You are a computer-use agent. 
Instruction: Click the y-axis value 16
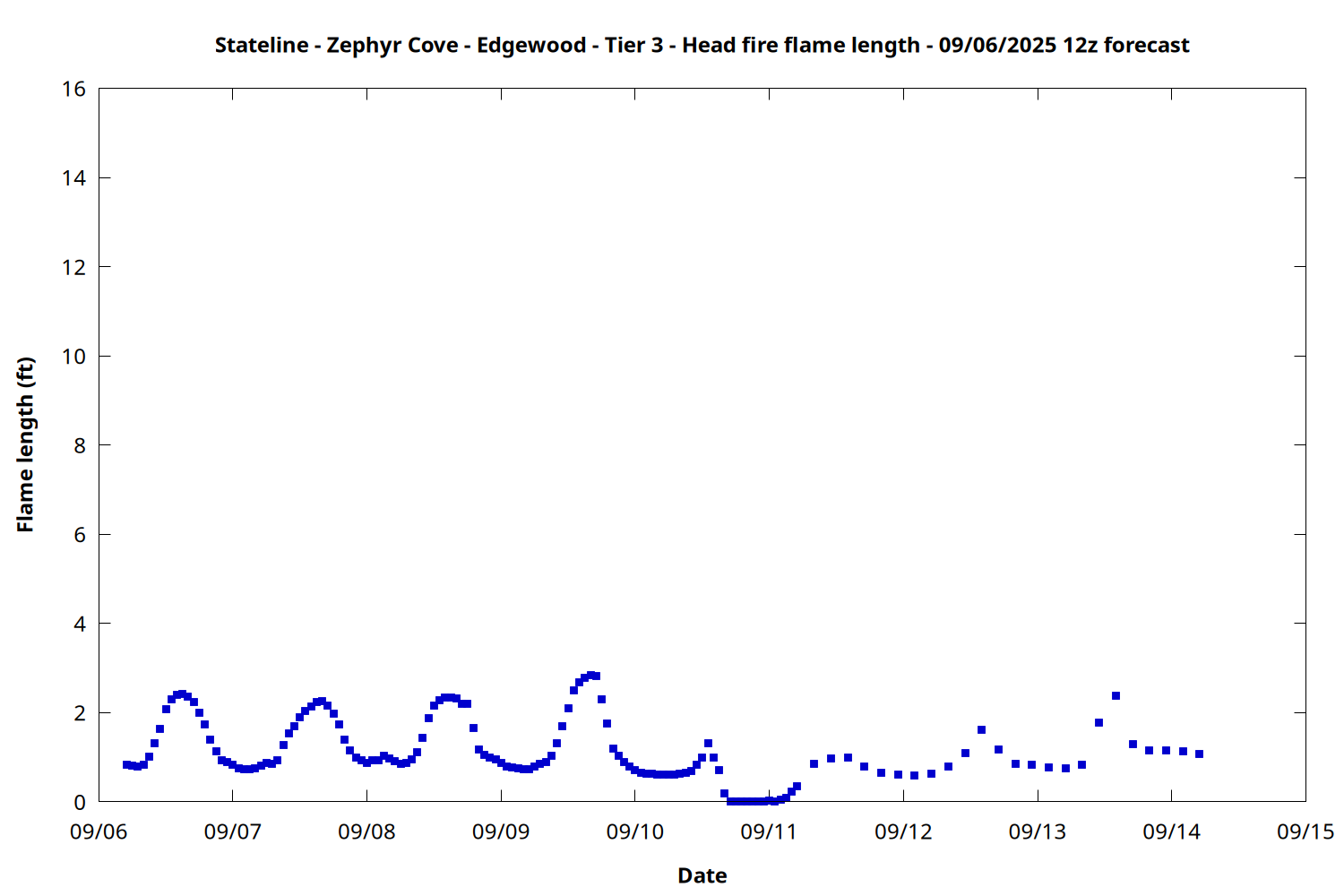[74, 89]
